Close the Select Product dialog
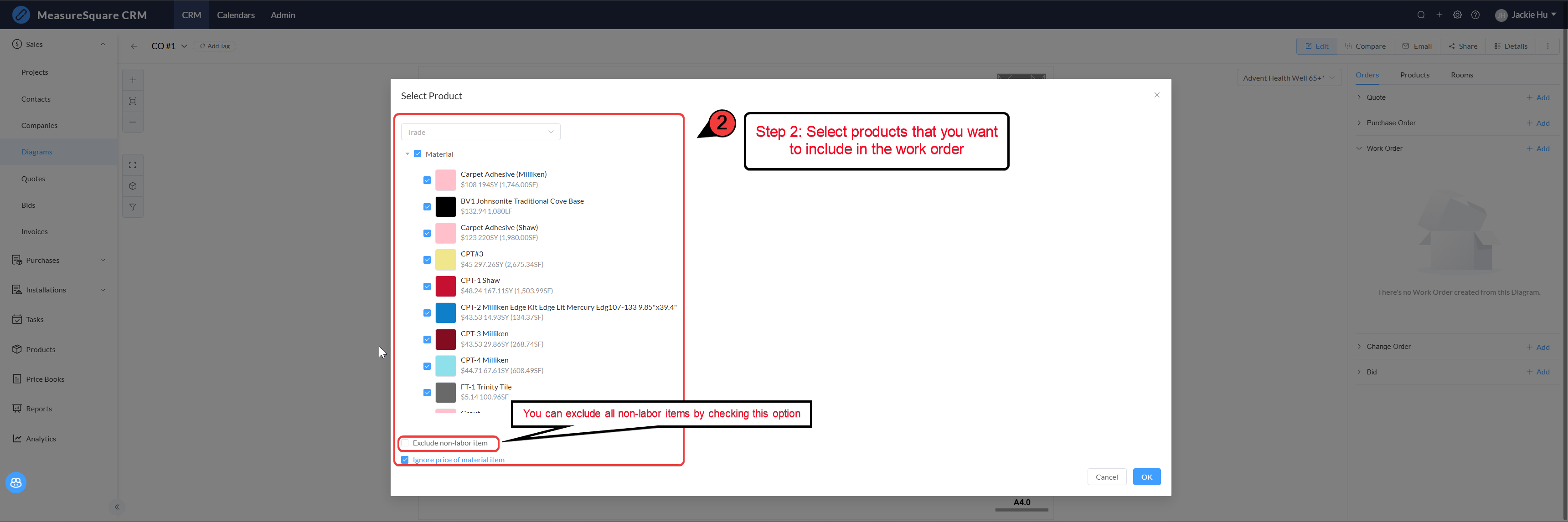Image resolution: width=1568 pixels, height=522 pixels. [1156, 95]
